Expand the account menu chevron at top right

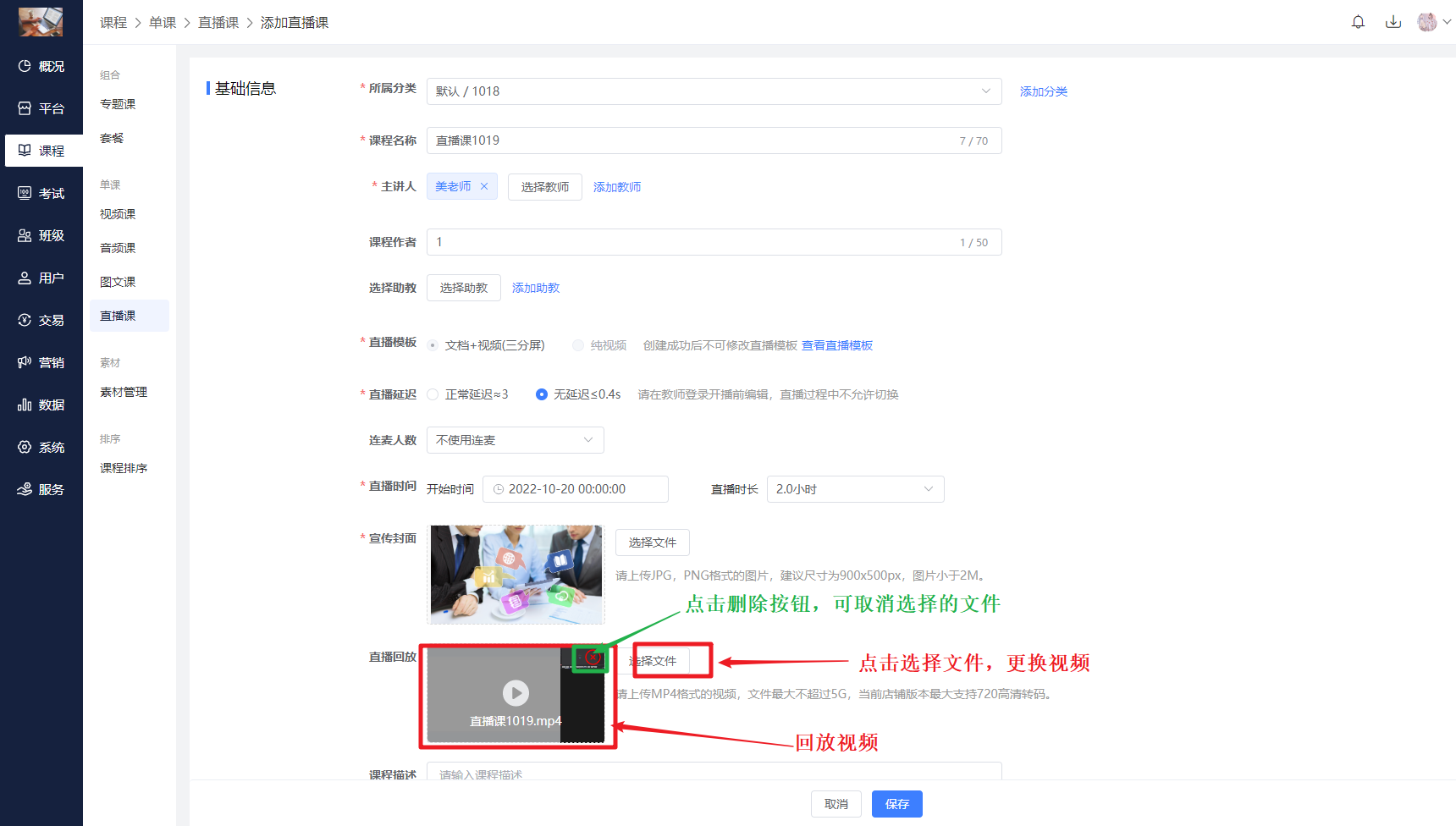click(x=1447, y=22)
